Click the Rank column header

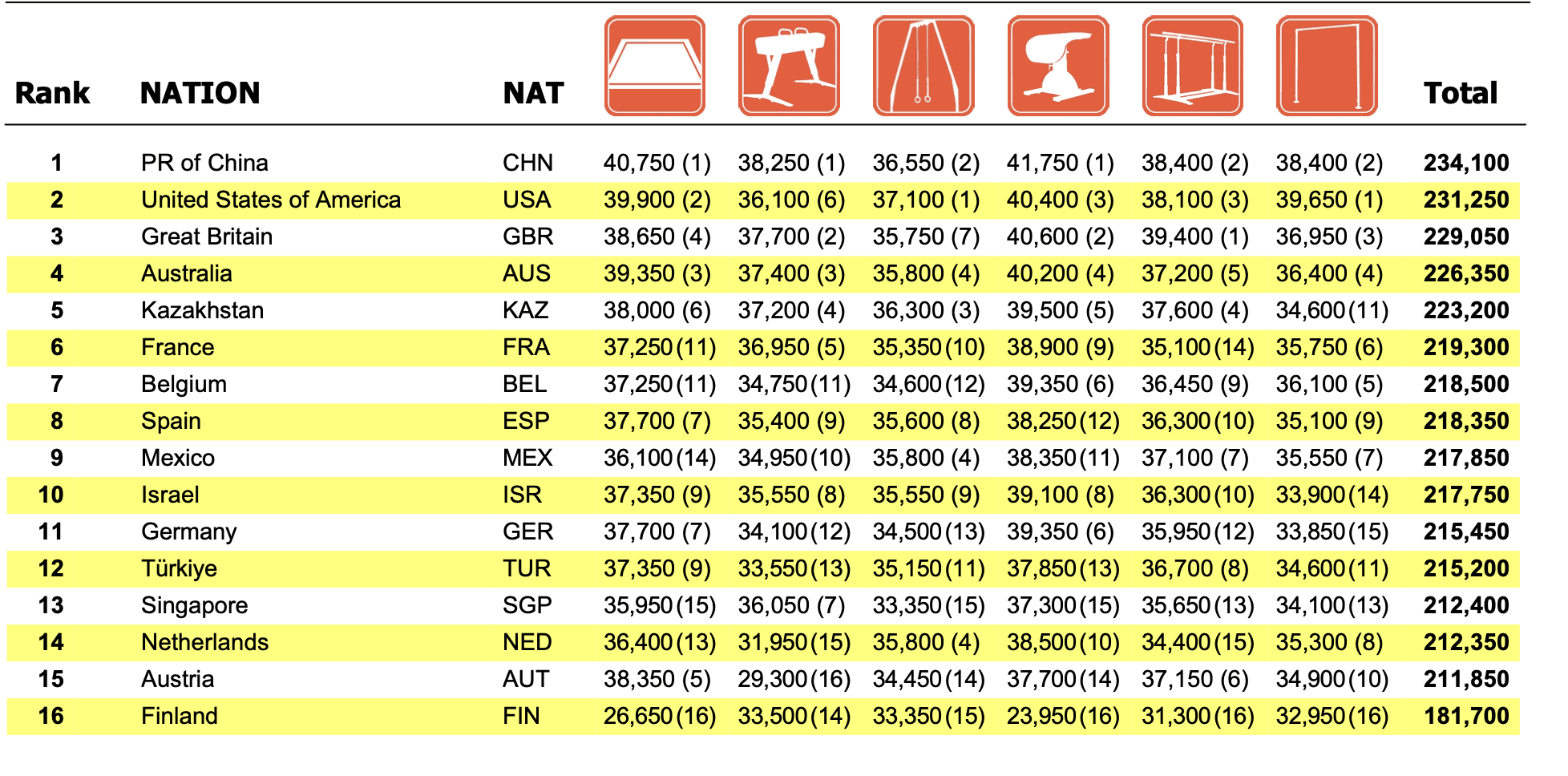point(52,93)
